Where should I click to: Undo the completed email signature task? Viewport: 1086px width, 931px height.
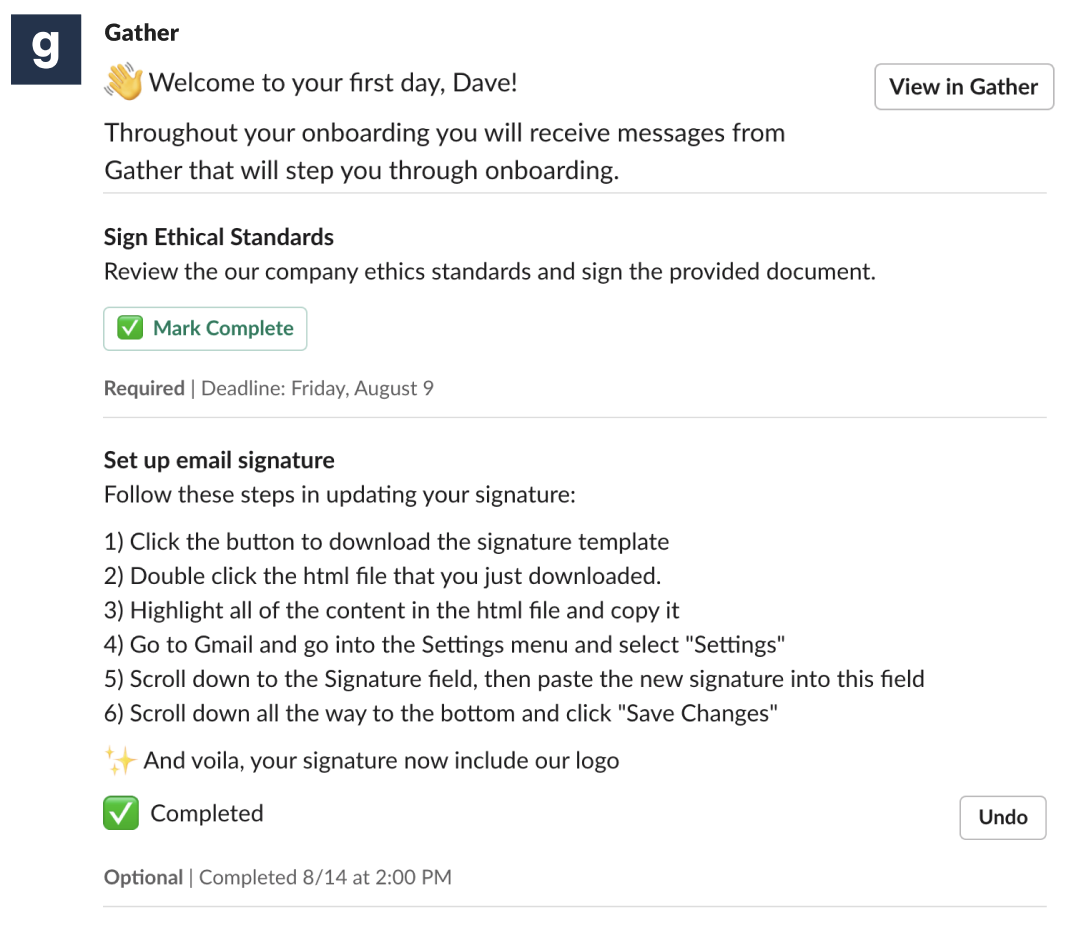1002,817
